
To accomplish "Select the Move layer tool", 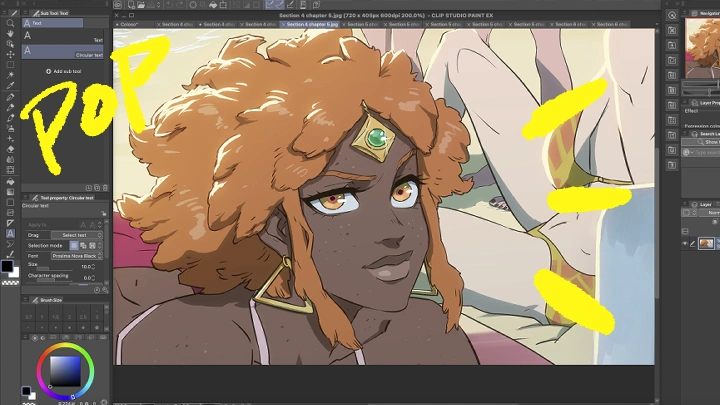I will click(x=10, y=54).
